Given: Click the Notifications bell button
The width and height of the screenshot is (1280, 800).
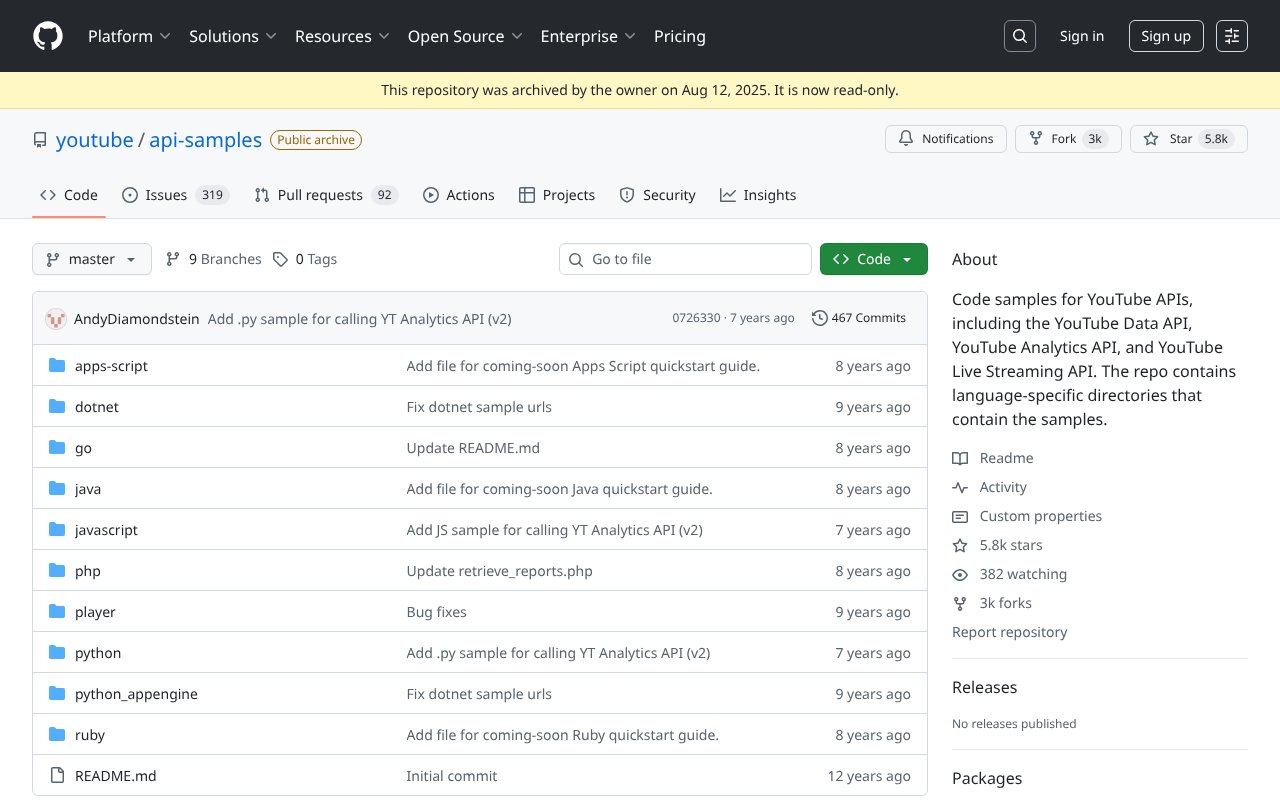Looking at the screenshot, I should [944, 139].
